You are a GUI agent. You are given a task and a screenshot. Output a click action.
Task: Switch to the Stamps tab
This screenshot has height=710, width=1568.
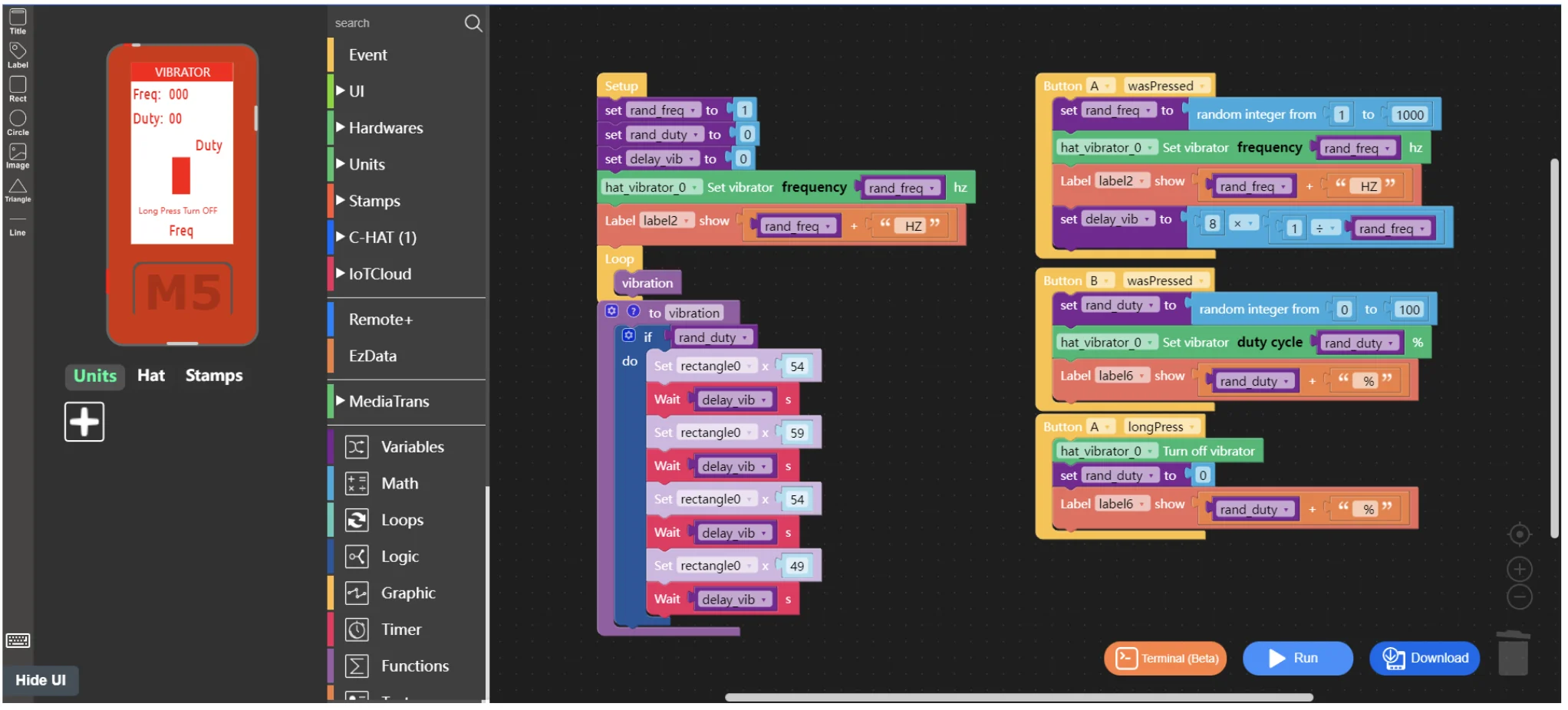pos(214,376)
